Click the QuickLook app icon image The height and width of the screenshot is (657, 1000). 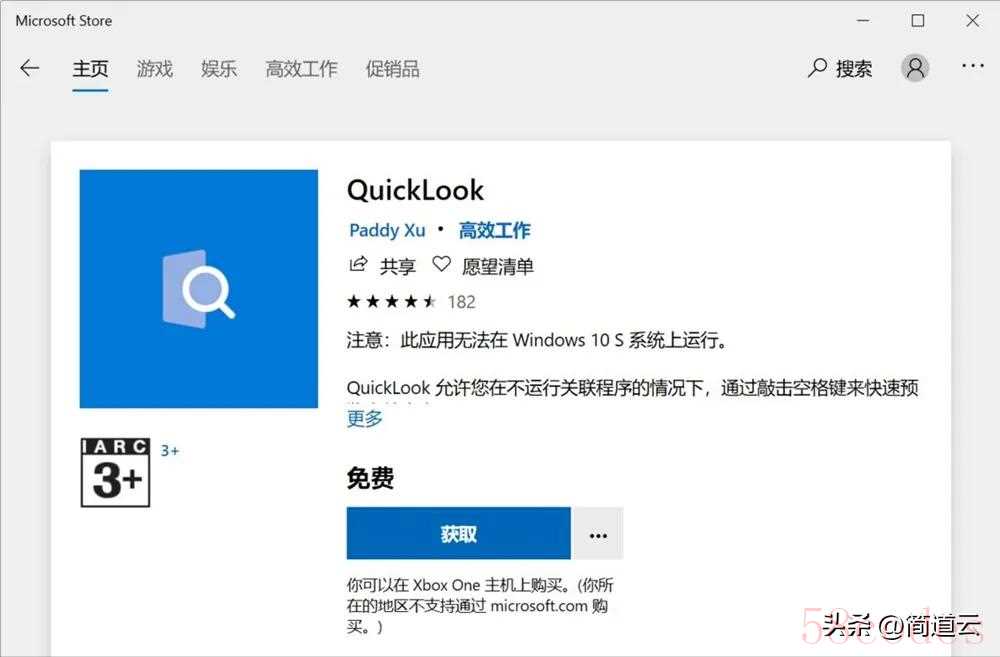tap(199, 288)
